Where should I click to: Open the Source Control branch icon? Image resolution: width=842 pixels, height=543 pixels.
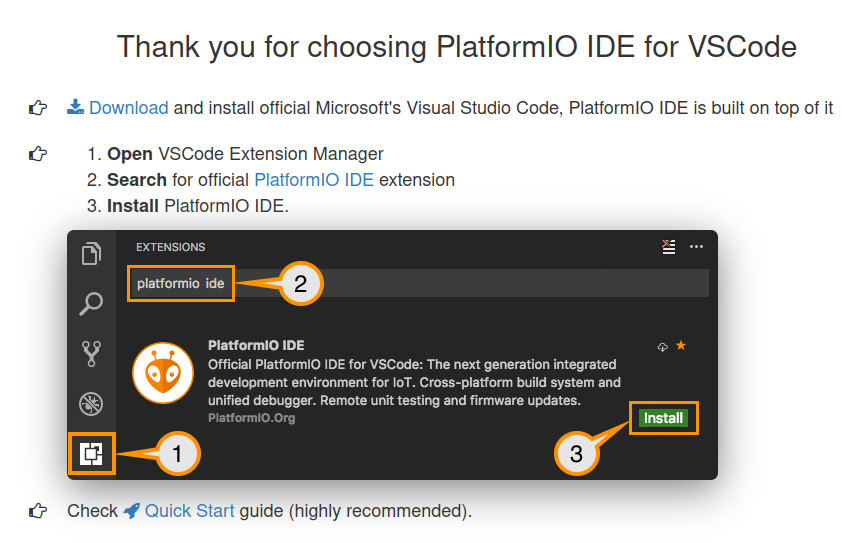(91, 353)
